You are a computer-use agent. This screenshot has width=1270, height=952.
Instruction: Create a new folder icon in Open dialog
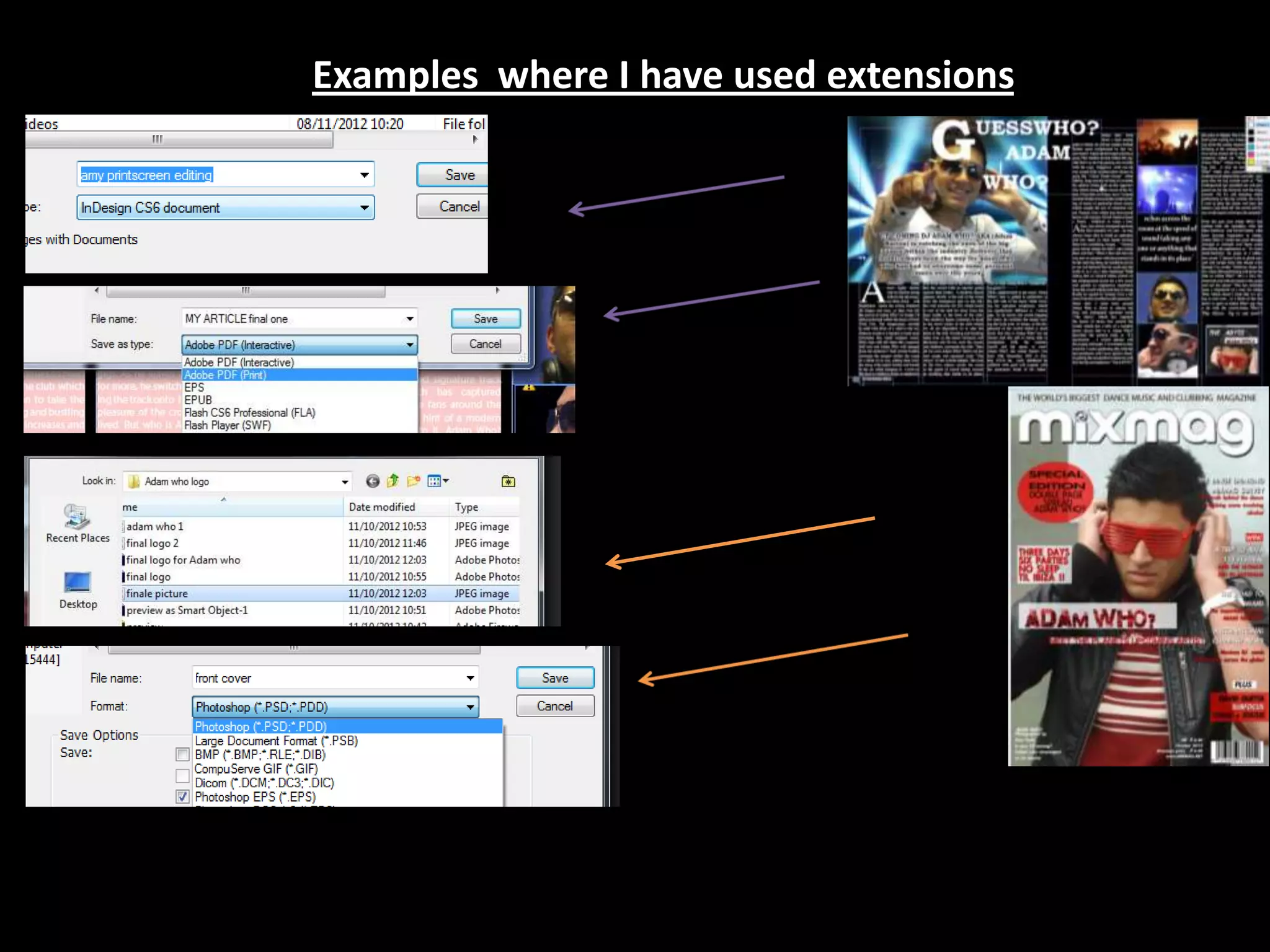coord(414,481)
